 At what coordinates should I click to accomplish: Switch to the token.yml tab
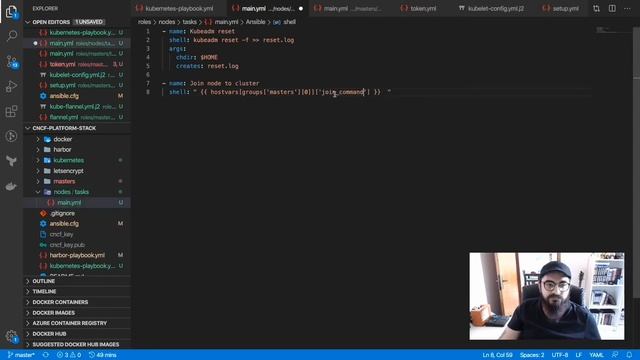418,8
